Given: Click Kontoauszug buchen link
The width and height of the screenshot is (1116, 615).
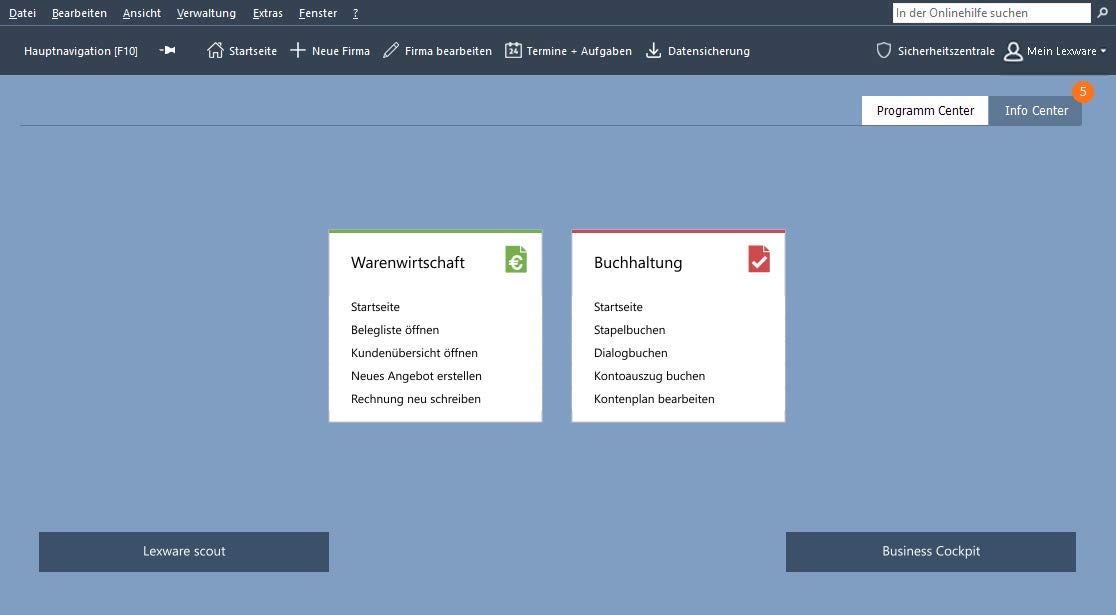Looking at the screenshot, I should 649,376.
